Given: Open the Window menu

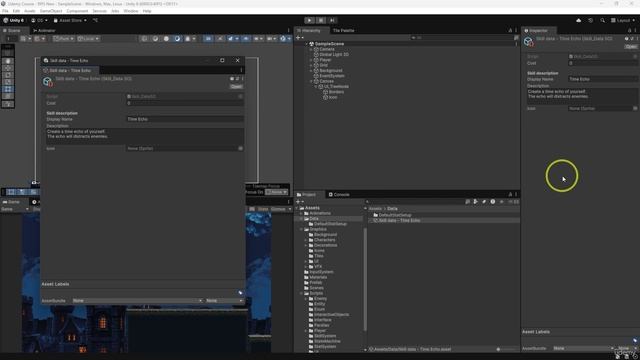Looking at the screenshot, I should click(x=131, y=11).
